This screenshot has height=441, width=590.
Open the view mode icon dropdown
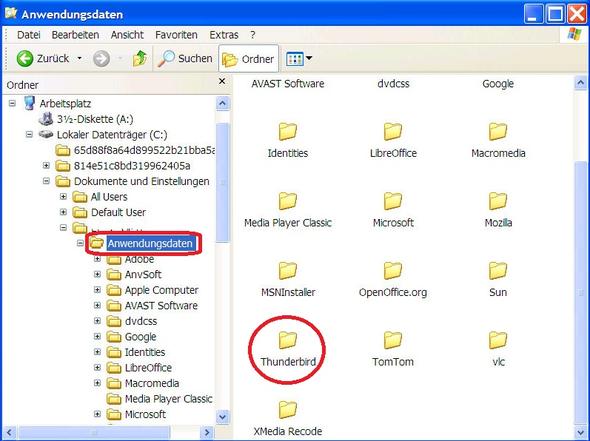coord(299,59)
